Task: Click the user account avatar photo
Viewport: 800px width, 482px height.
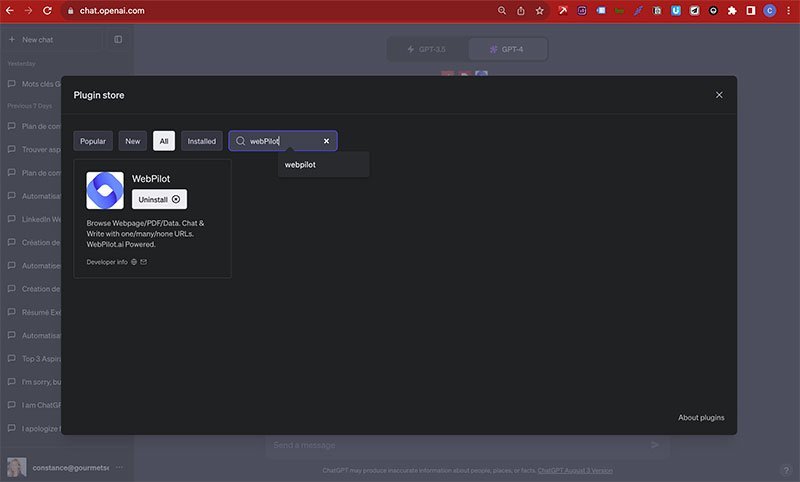Action: point(16,467)
